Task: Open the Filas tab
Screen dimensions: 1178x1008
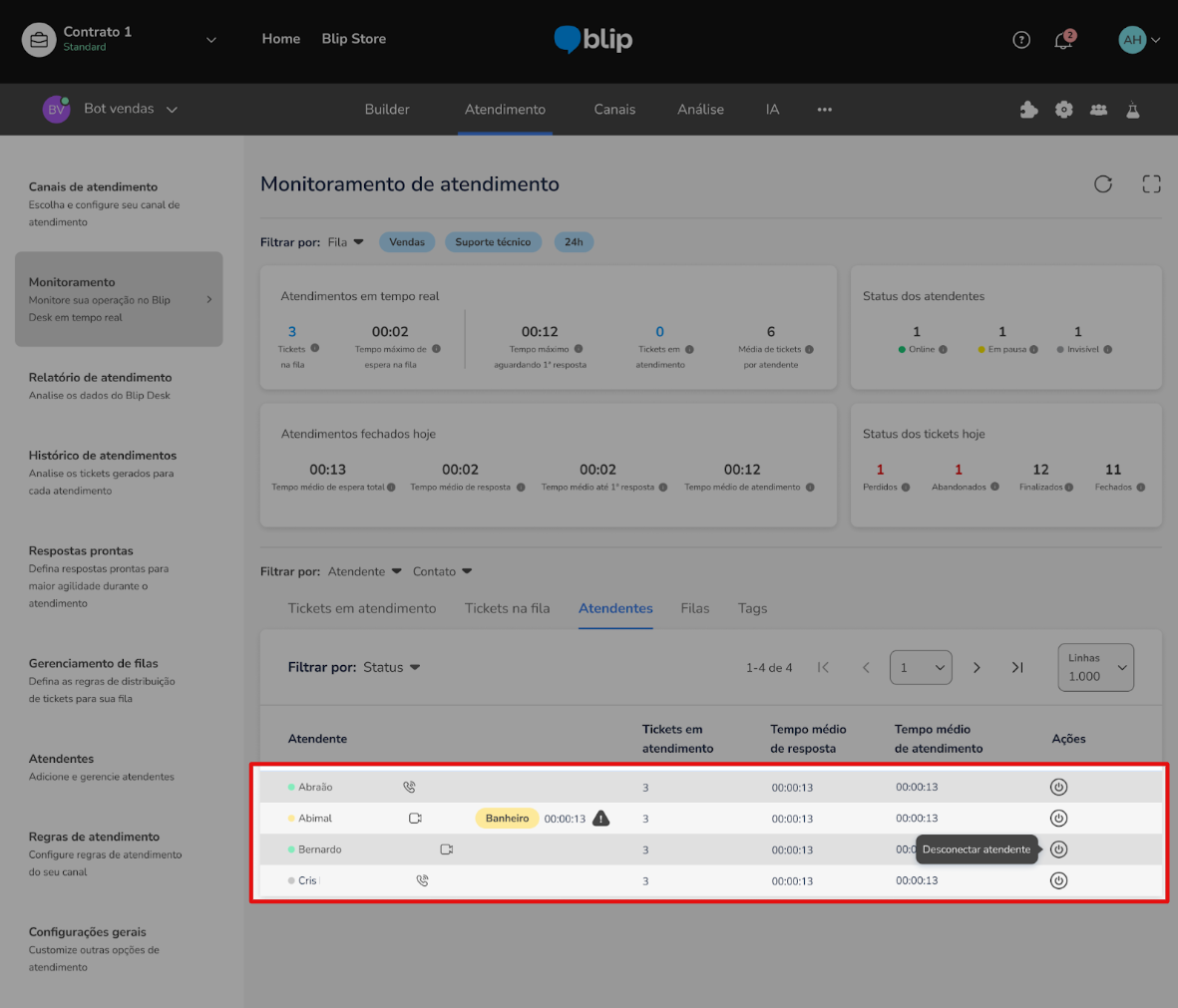Action: tap(694, 608)
